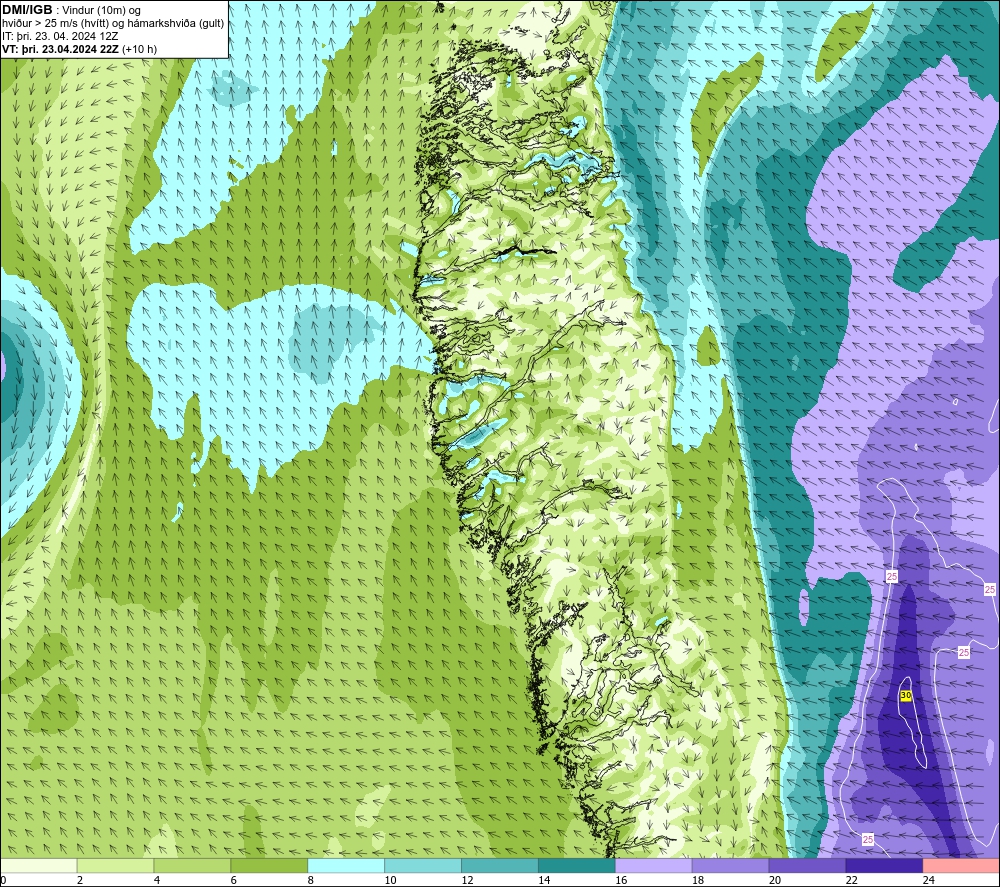Viewport: 1000px width, 887px height.
Task: Click the '(+10 h)' forecast offset text
Action: pyautogui.click(x=139, y=49)
